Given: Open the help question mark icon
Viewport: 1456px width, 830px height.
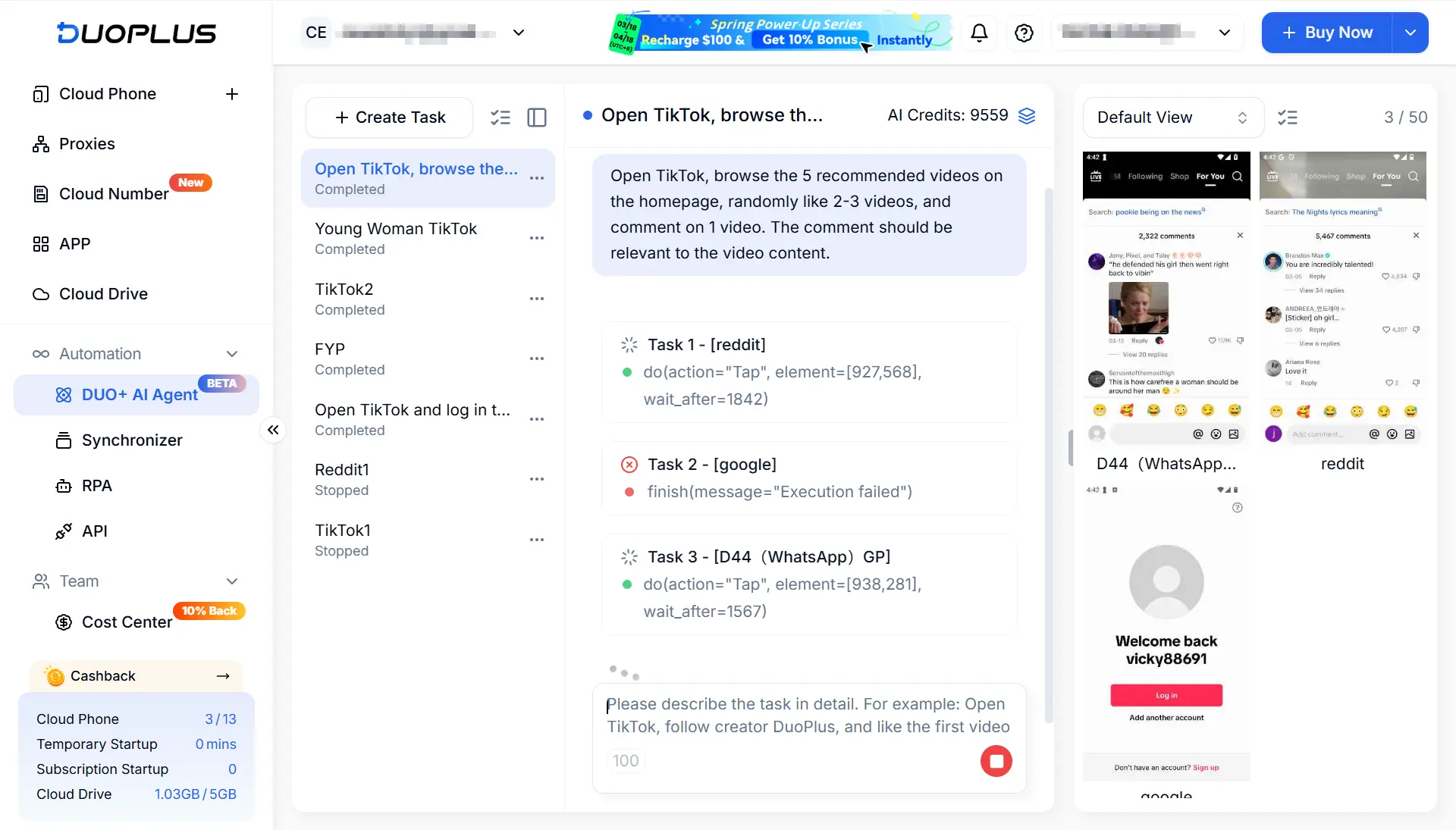Looking at the screenshot, I should point(1024,33).
